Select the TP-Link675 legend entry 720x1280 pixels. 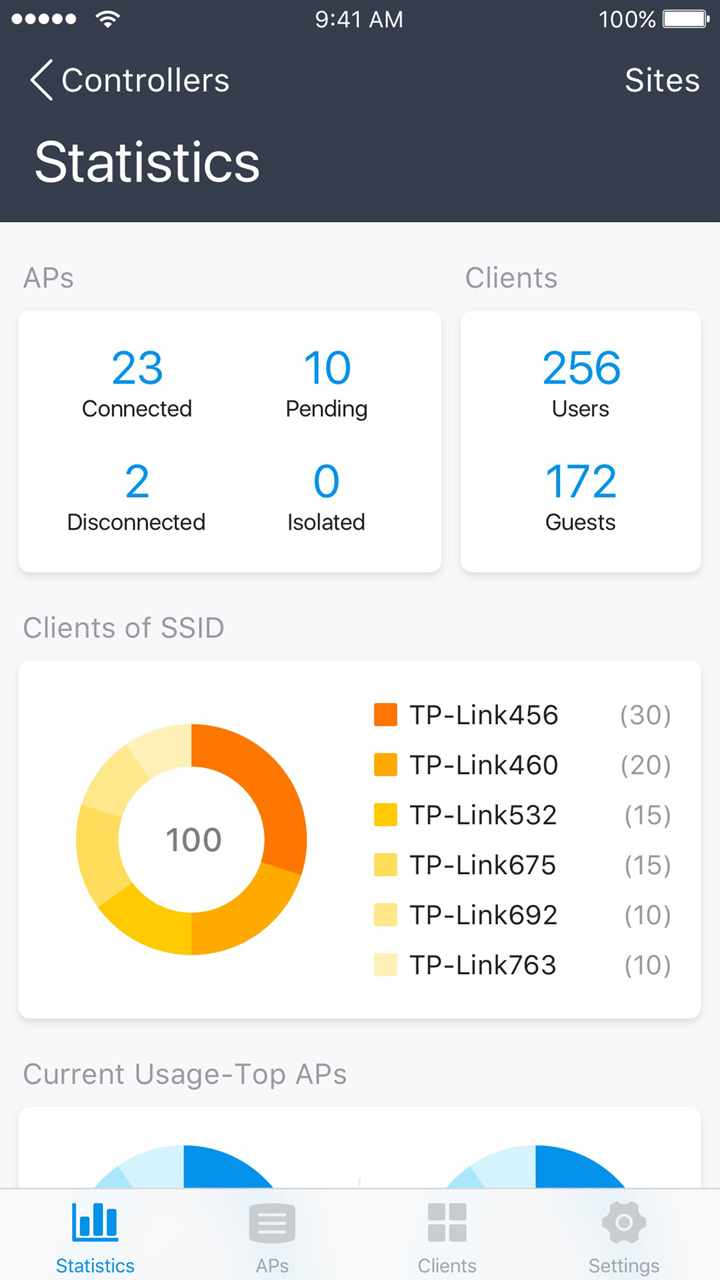[x=522, y=865]
